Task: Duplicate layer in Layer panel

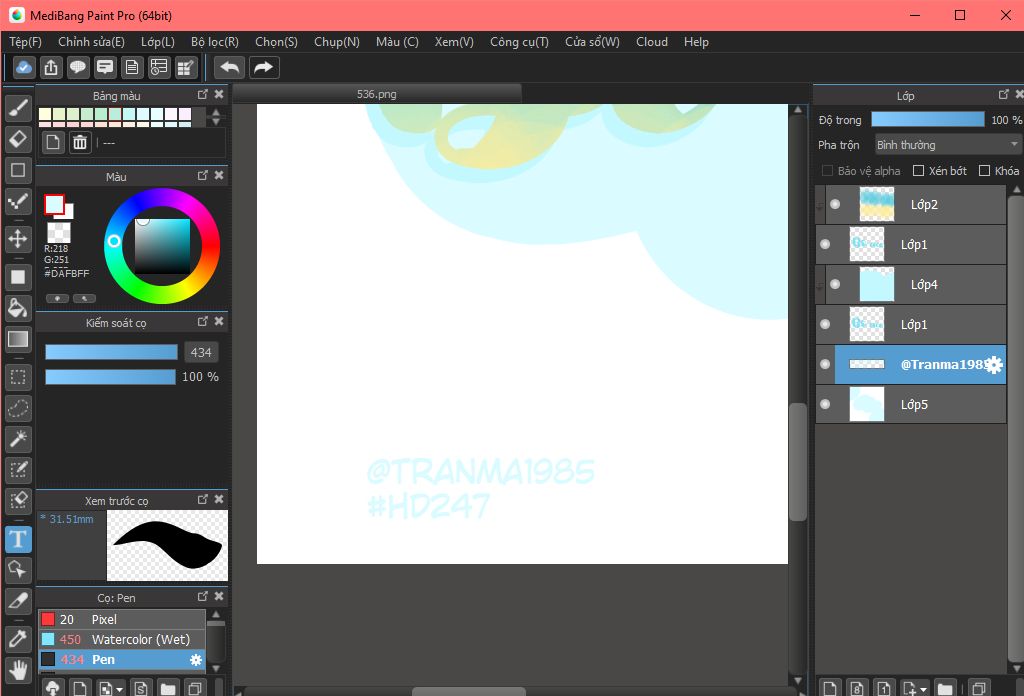Action: [978, 688]
